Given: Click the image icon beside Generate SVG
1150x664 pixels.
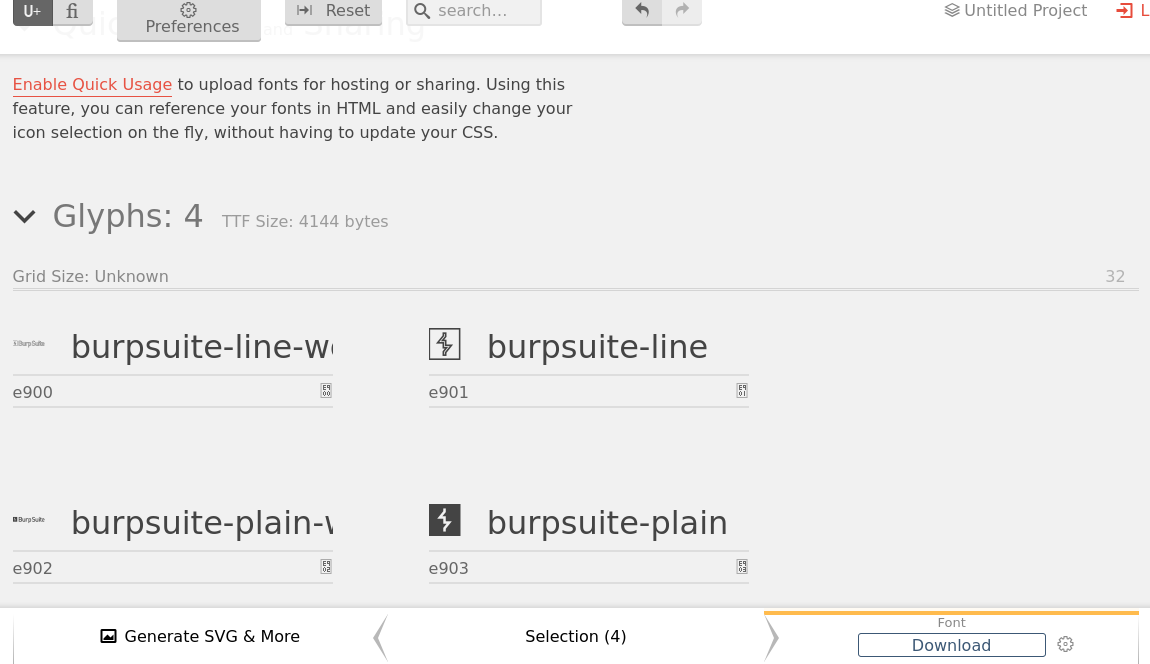Looking at the screenshot, I should 109,636.
